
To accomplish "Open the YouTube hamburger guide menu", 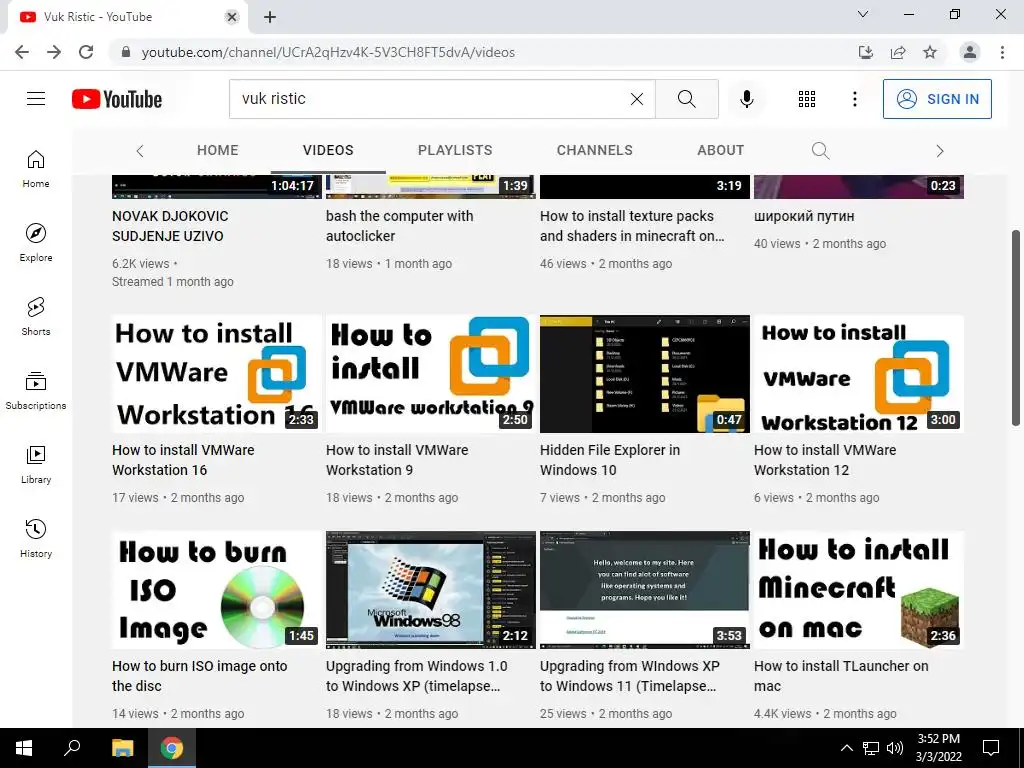I will [36, 99].
